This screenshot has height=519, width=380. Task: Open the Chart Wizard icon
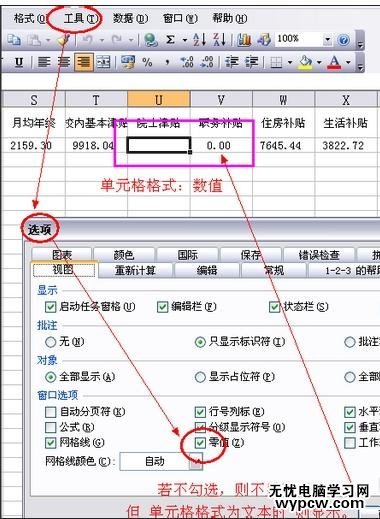244,40
